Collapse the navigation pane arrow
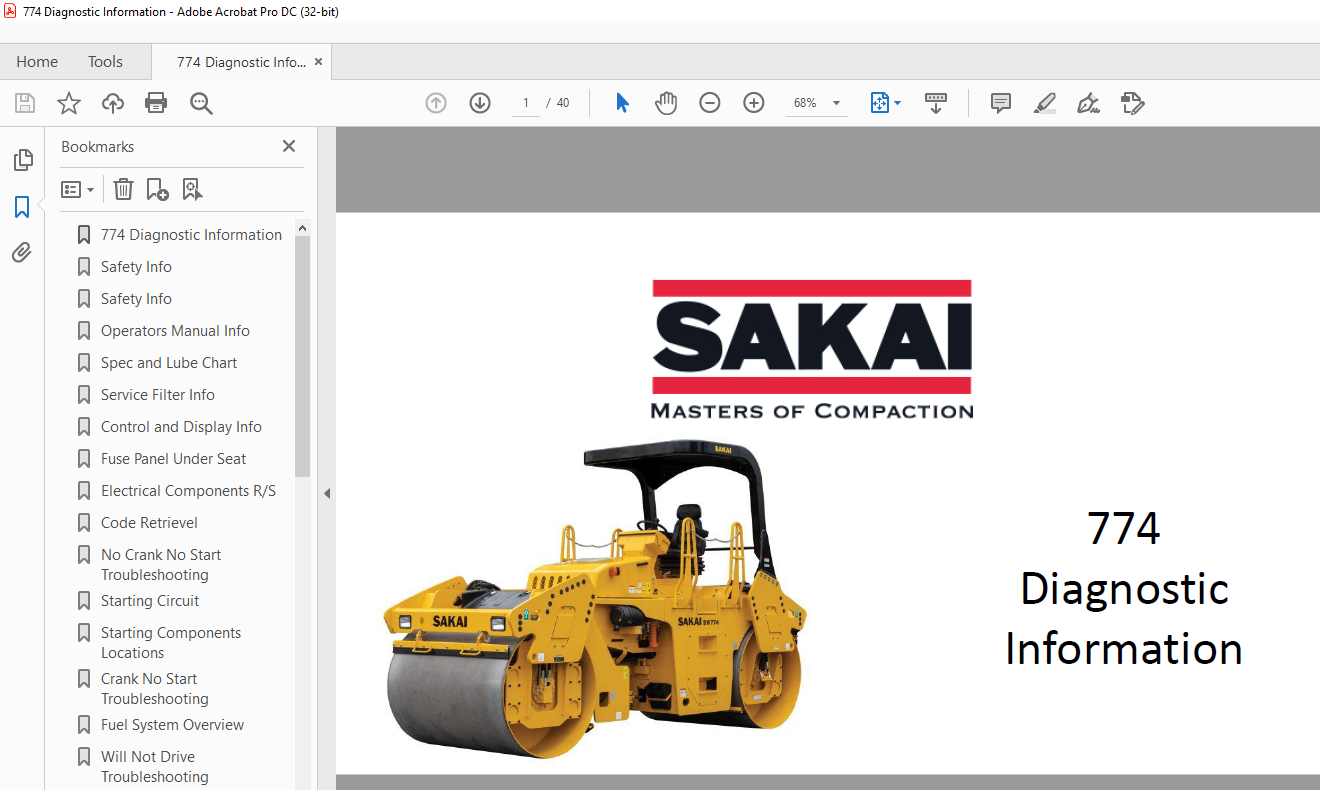1320x790 pixels. click(326, 493)
